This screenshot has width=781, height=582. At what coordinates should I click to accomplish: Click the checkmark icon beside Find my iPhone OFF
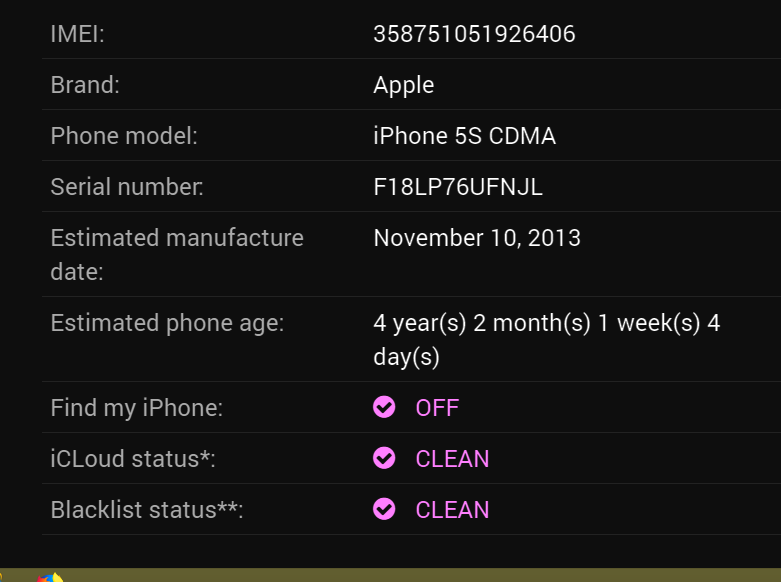click(384, 407)
